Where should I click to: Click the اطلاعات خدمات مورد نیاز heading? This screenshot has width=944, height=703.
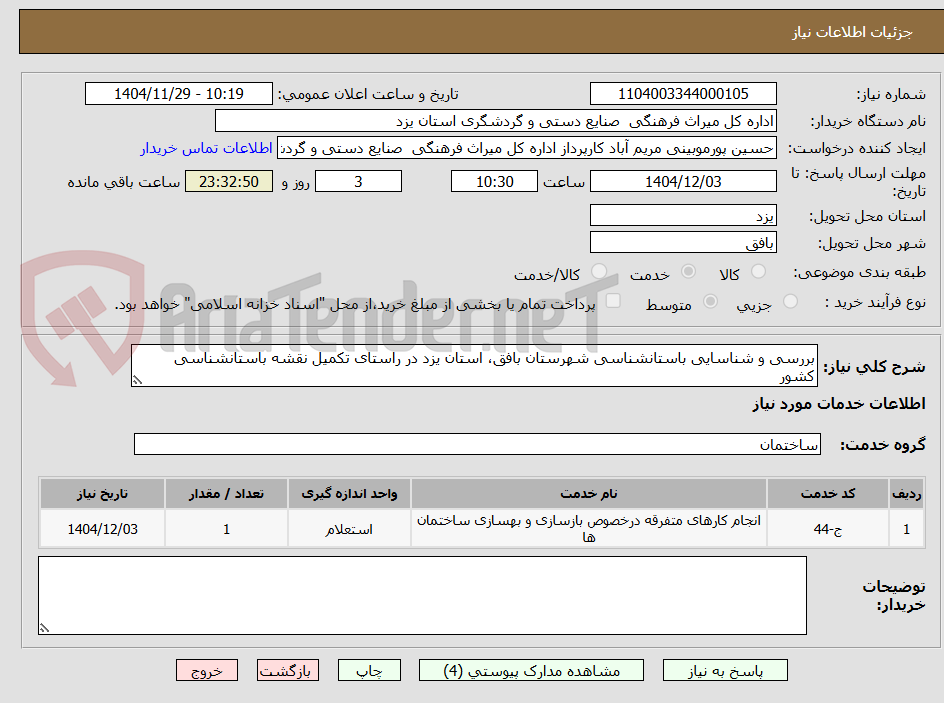point(839,404)
